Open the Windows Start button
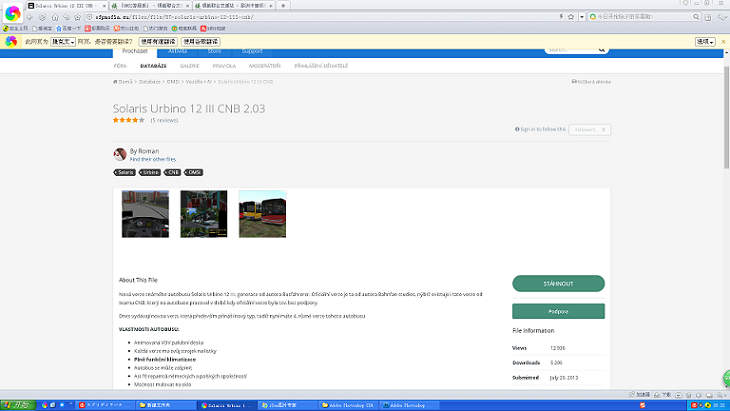 pos(18,405)
